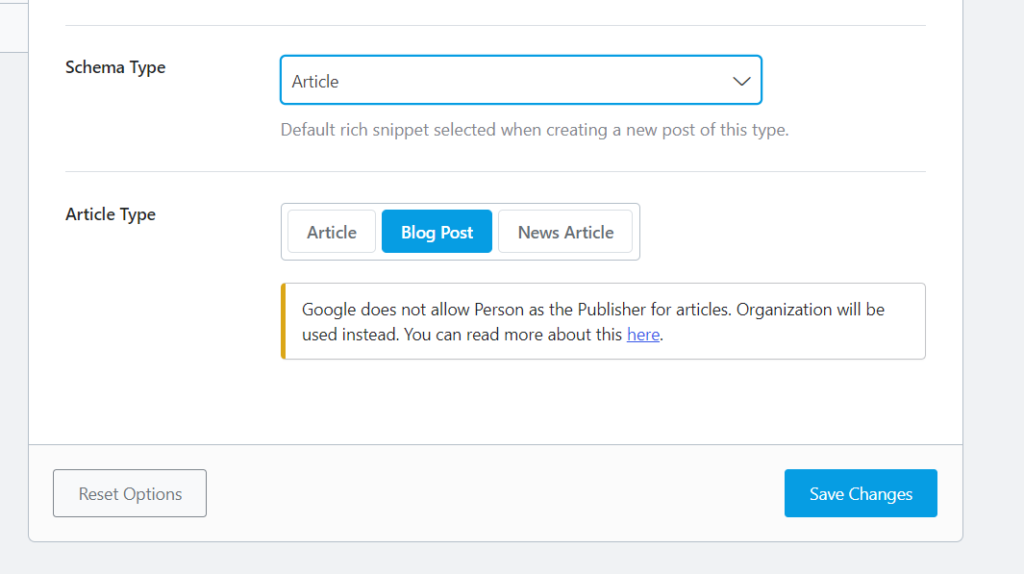This screenshot has height=574, width=1024.
Task: Open the Schema Type dropdown
Action: click(520, 81)
